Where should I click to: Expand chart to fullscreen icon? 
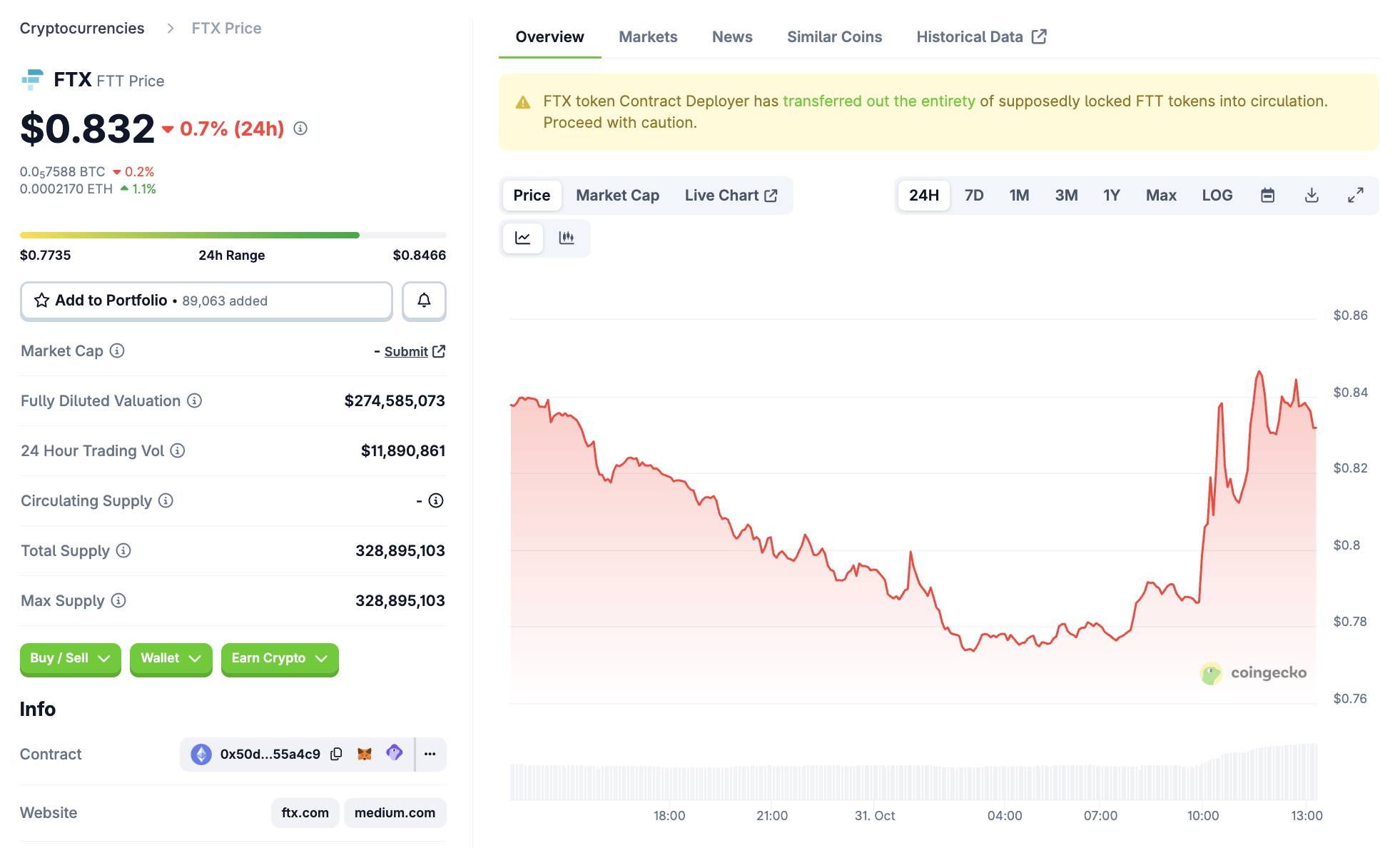(1355, 196)
